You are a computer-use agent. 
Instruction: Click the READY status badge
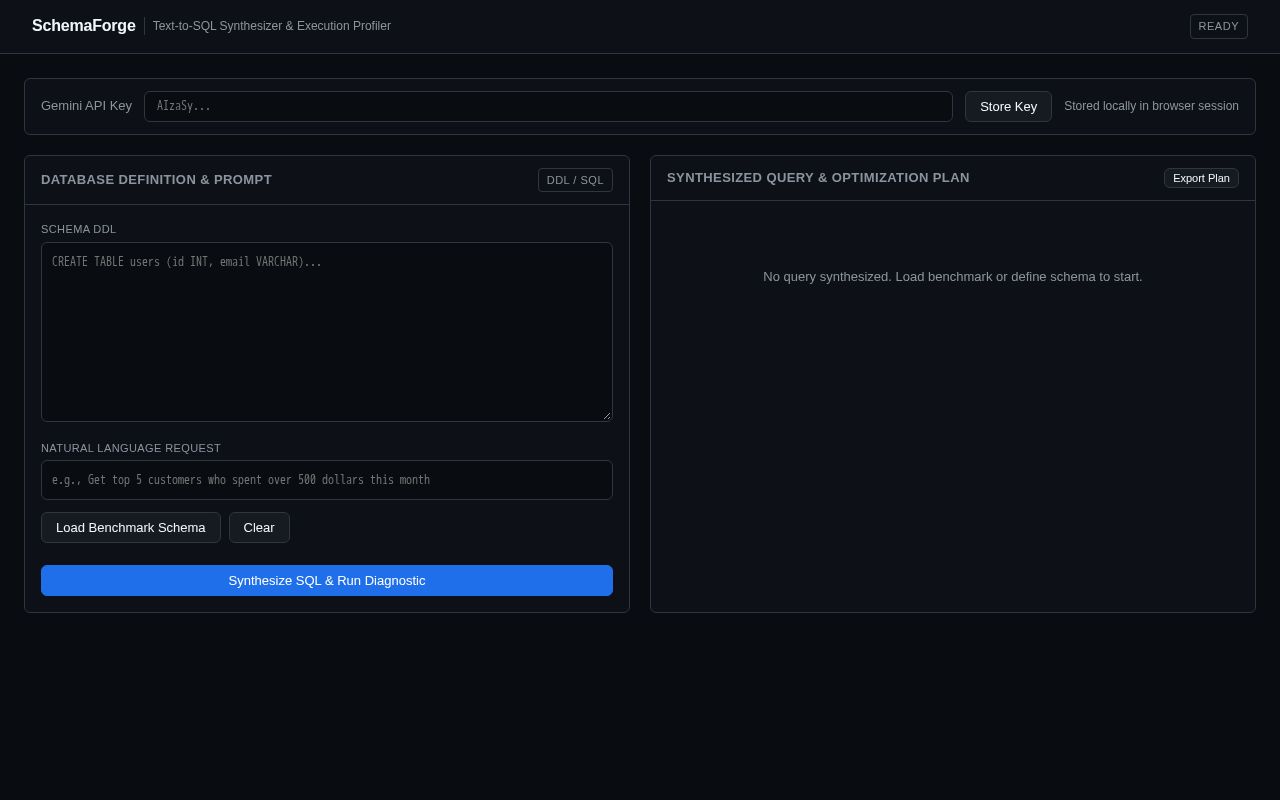click(1218, 26)
